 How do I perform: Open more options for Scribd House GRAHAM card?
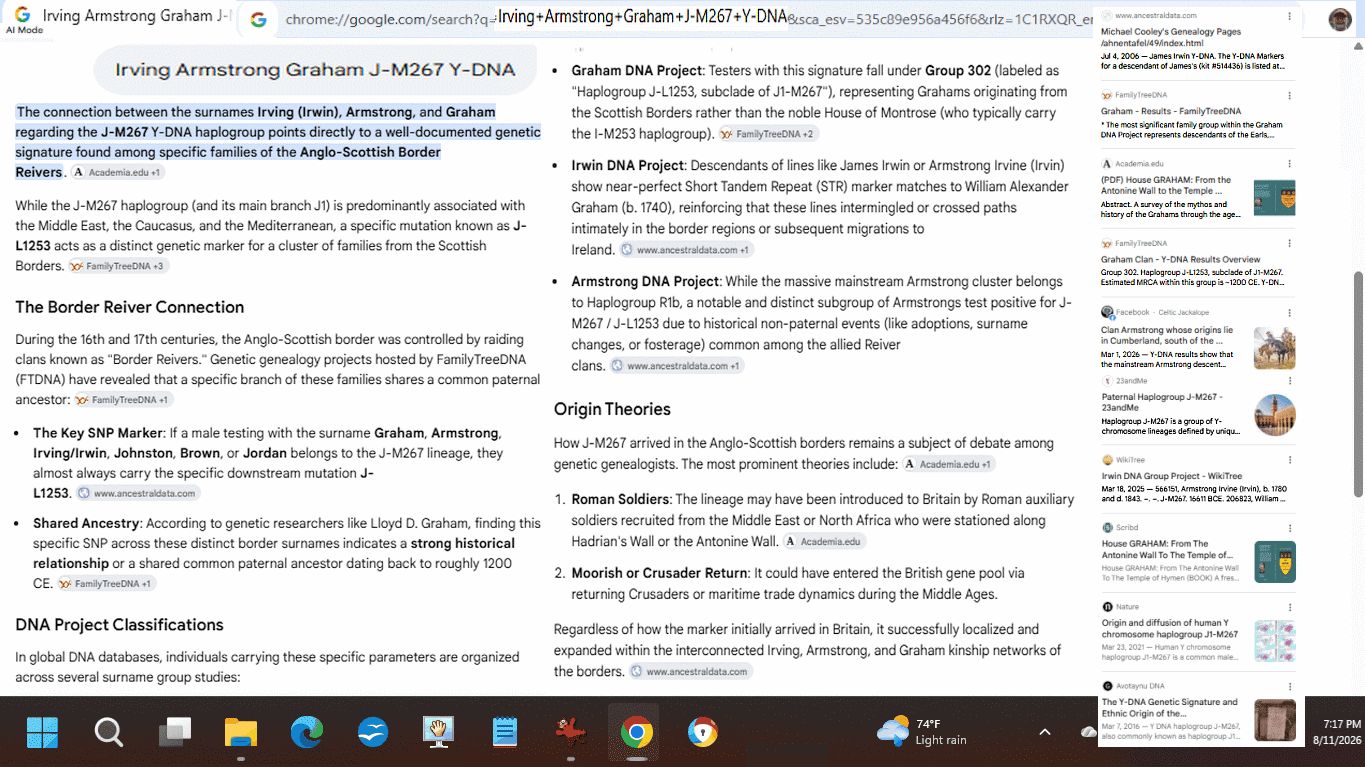point(1288,527)
